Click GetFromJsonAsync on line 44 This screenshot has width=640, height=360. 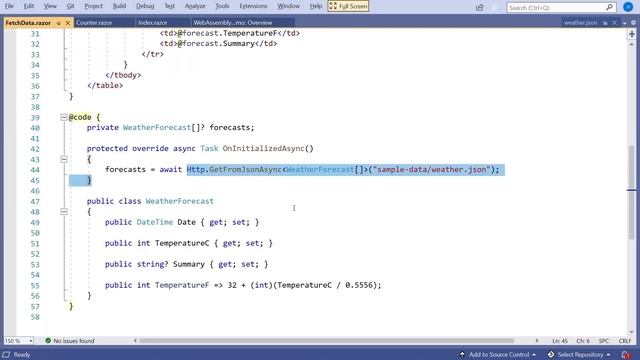coord(245,169)
